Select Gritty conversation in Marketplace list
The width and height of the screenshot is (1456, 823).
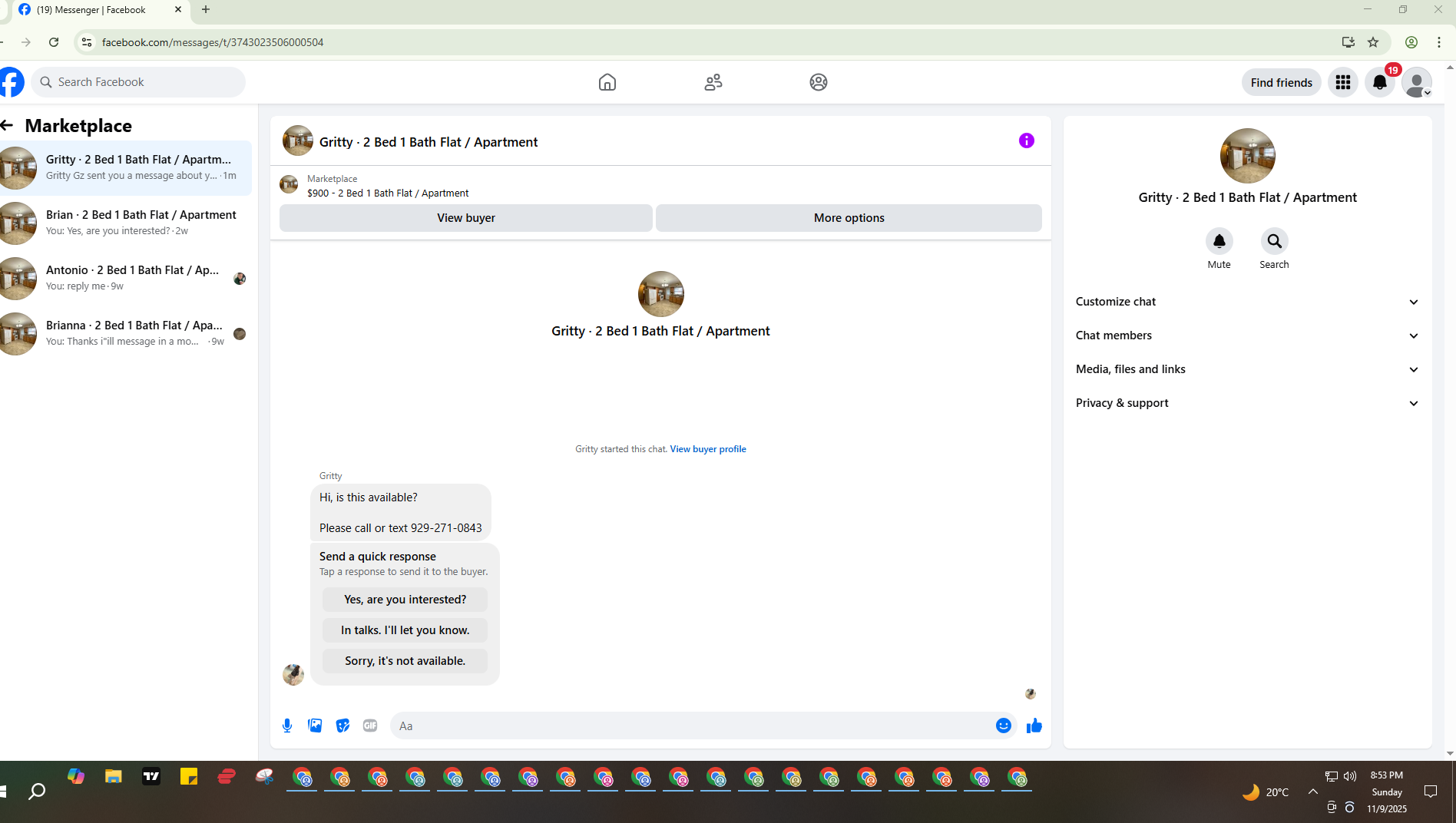126,167
